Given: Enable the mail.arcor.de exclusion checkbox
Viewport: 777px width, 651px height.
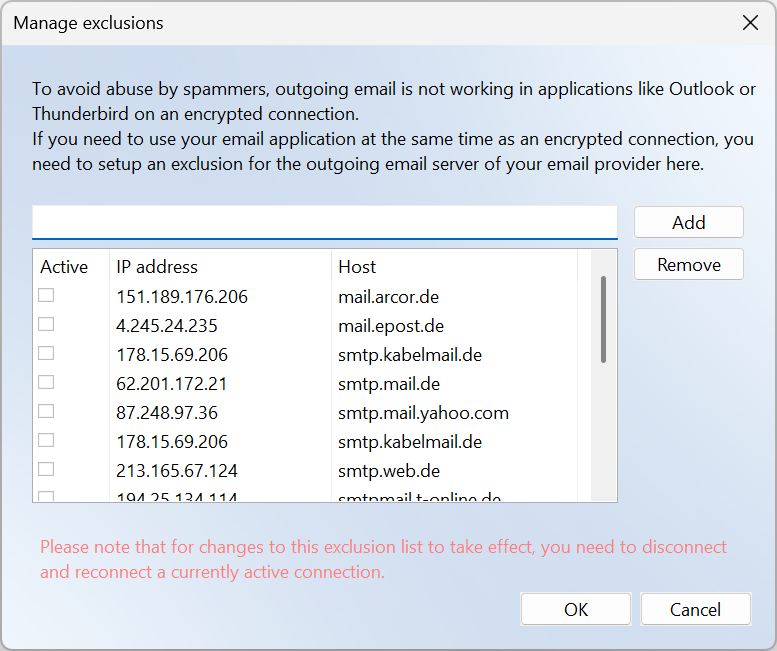Looking at the screenshot, I should (46, 296).
